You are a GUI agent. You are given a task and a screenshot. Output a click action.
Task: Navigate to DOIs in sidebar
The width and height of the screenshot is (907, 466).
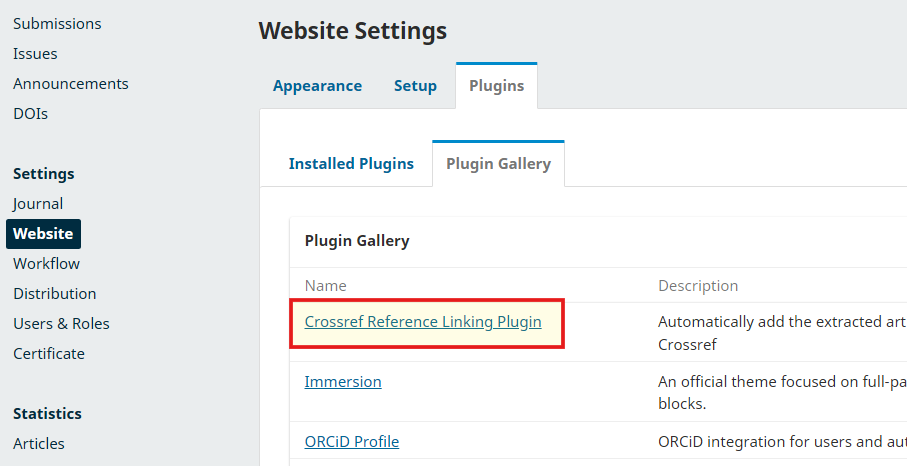click(30, 114)
